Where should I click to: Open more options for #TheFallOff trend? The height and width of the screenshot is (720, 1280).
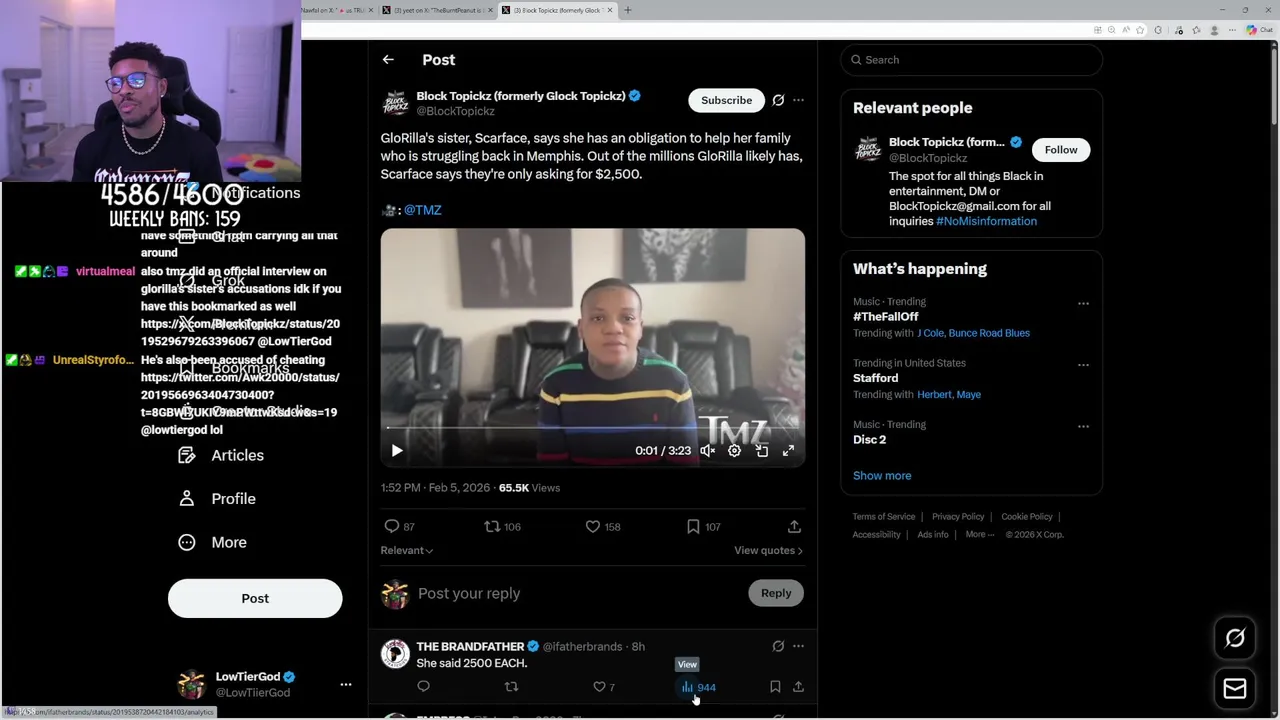[x=1083, y=303]
